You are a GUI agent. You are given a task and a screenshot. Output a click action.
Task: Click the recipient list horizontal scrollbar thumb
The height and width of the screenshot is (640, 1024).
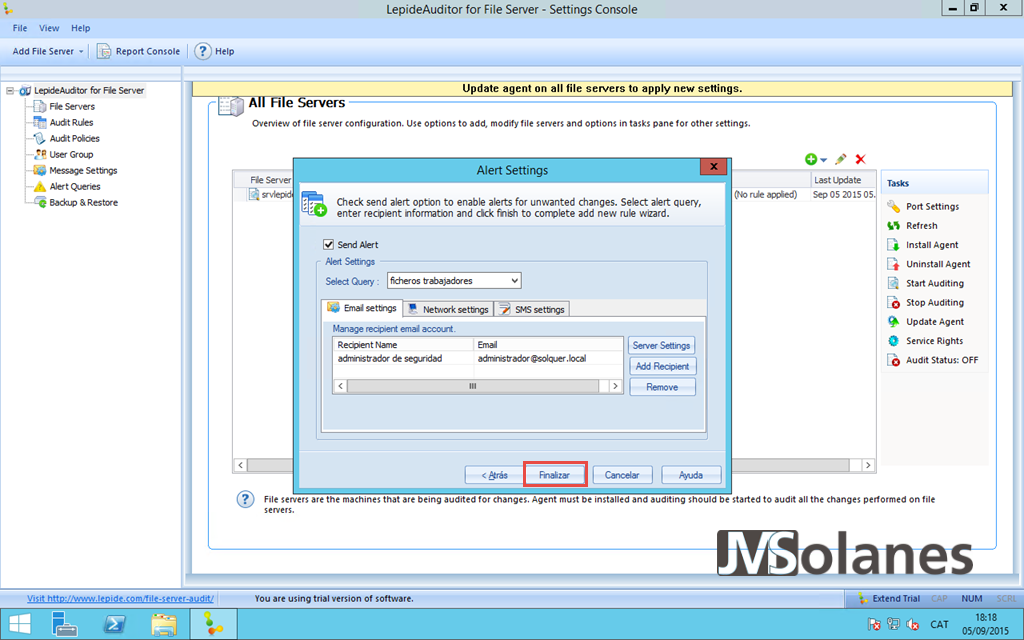[473, 386]
